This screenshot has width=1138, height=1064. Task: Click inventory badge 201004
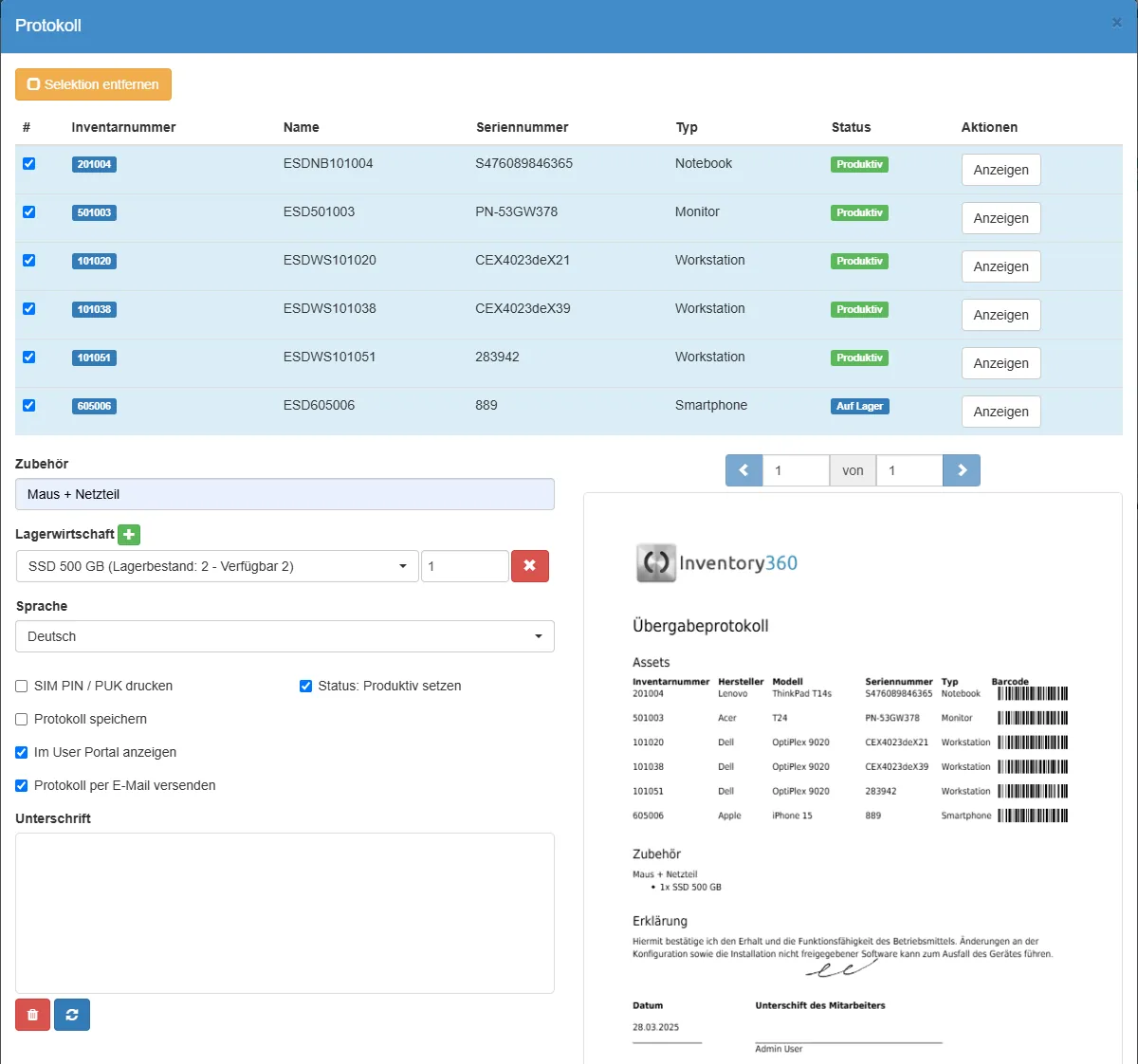point(94,165)
